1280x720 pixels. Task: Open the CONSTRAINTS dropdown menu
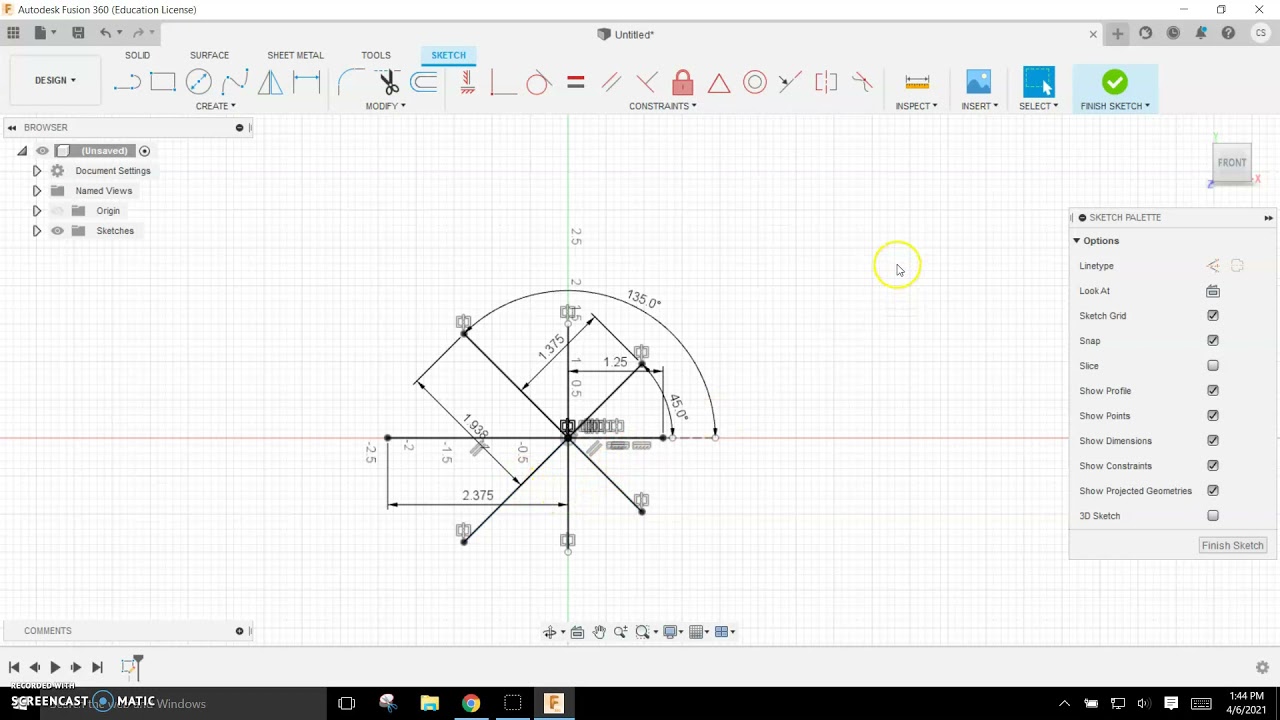(662, 106)
